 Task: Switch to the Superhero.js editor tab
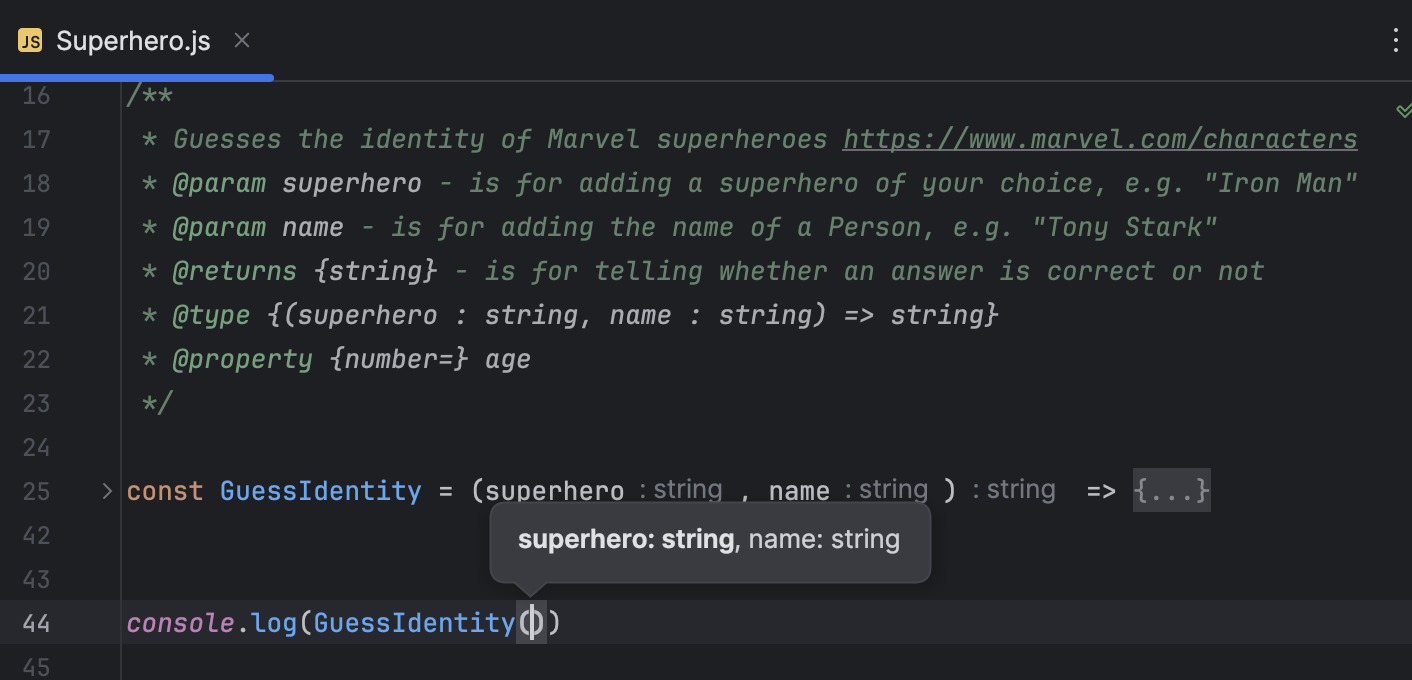(133, 40)
